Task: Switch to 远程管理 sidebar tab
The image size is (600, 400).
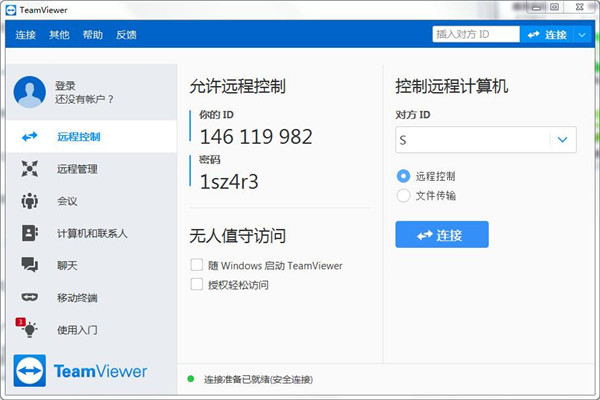Action: 91,169
